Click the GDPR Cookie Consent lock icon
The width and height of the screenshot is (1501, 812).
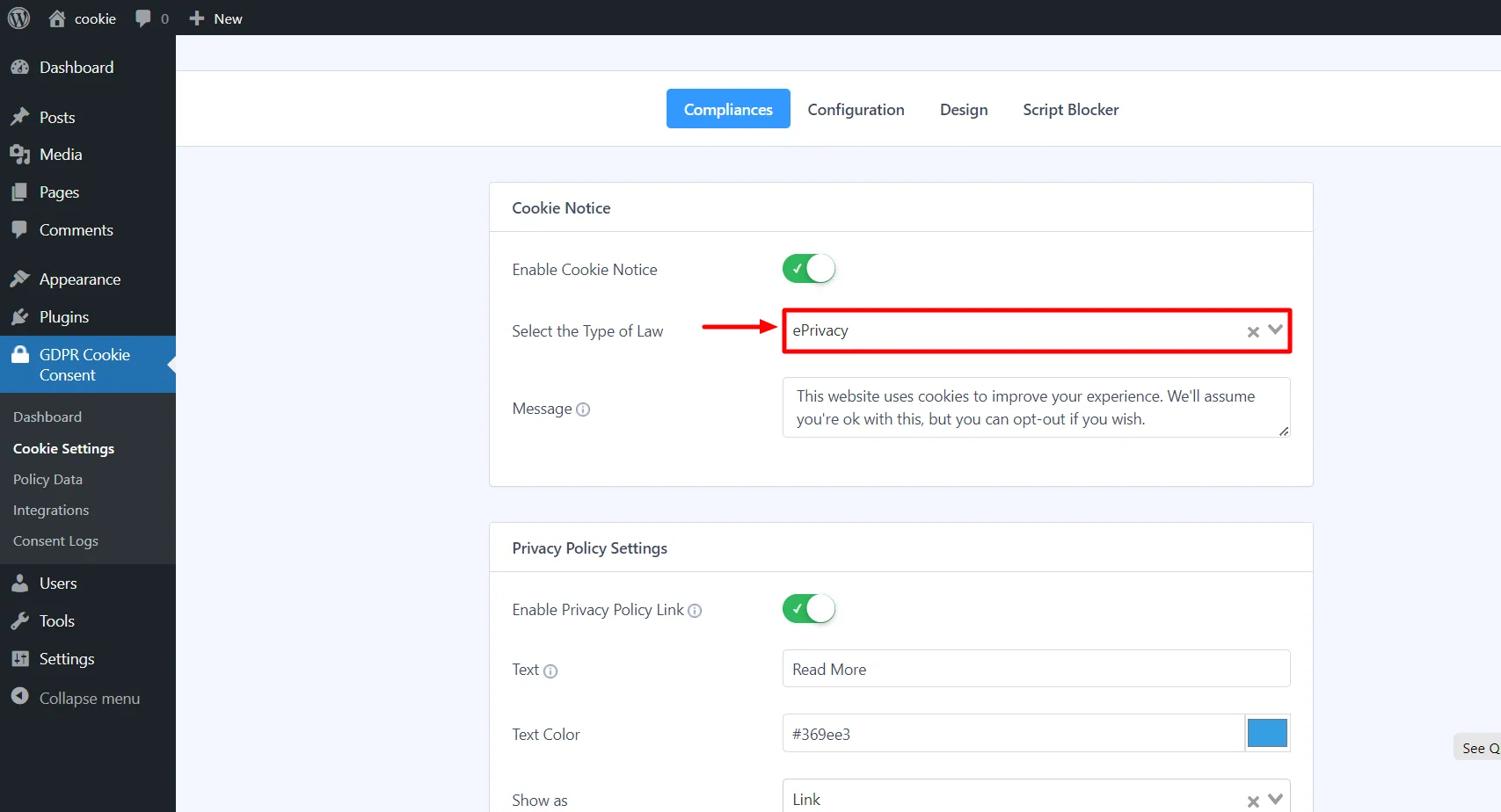tap(19, 354)
